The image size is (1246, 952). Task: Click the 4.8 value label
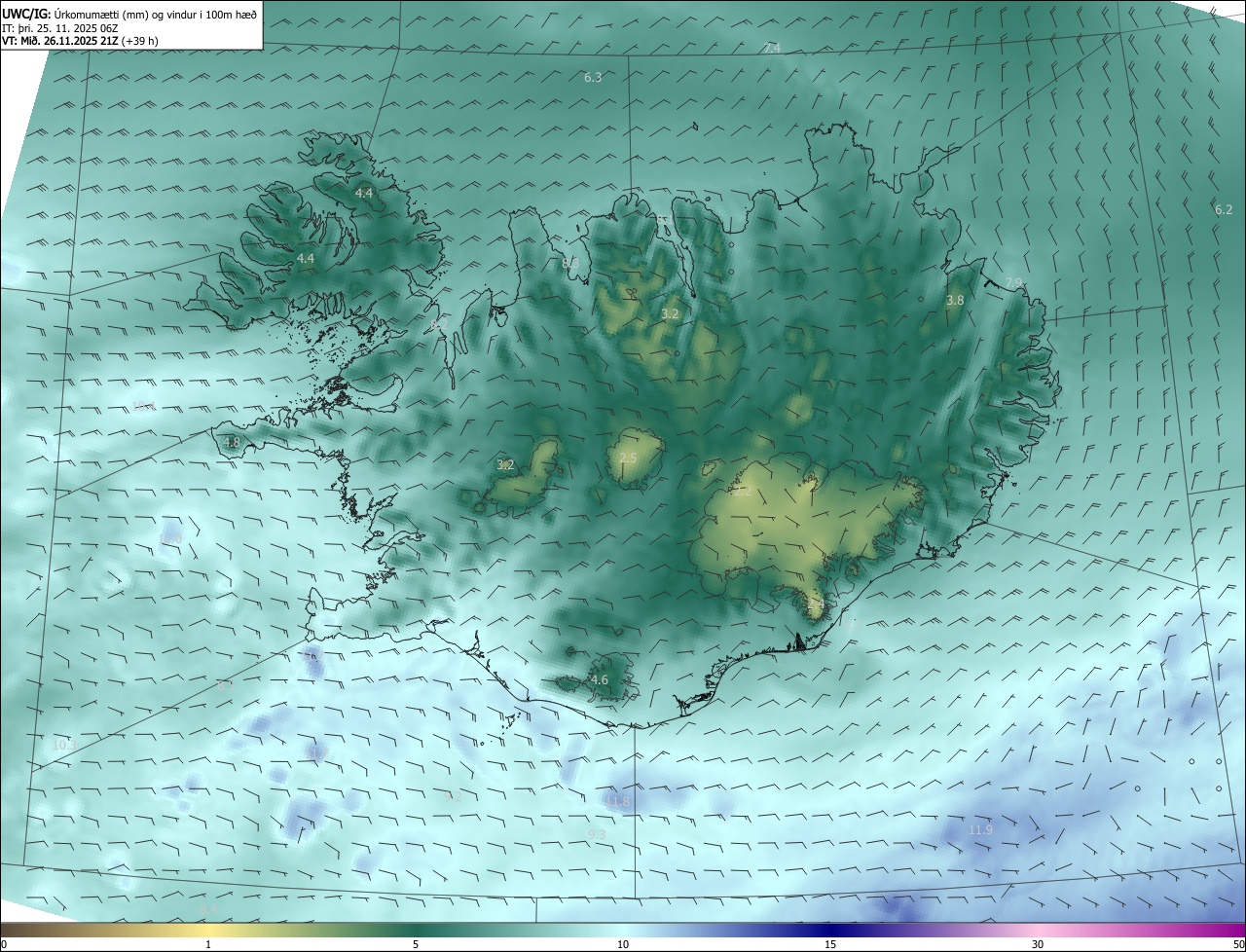coord(232,442)
